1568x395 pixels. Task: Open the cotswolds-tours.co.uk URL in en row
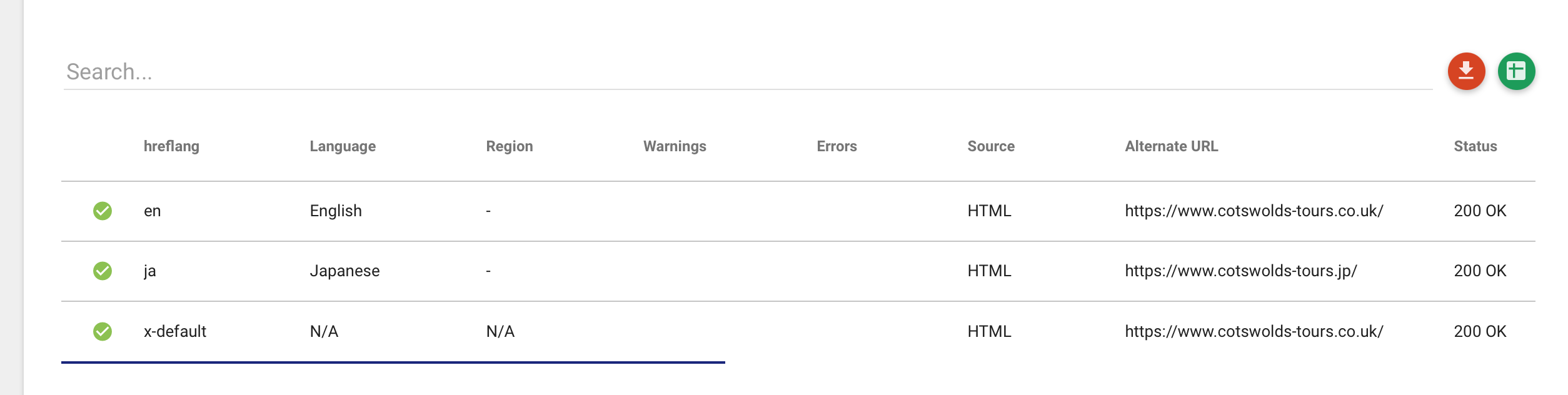[x=1254, y=211]
